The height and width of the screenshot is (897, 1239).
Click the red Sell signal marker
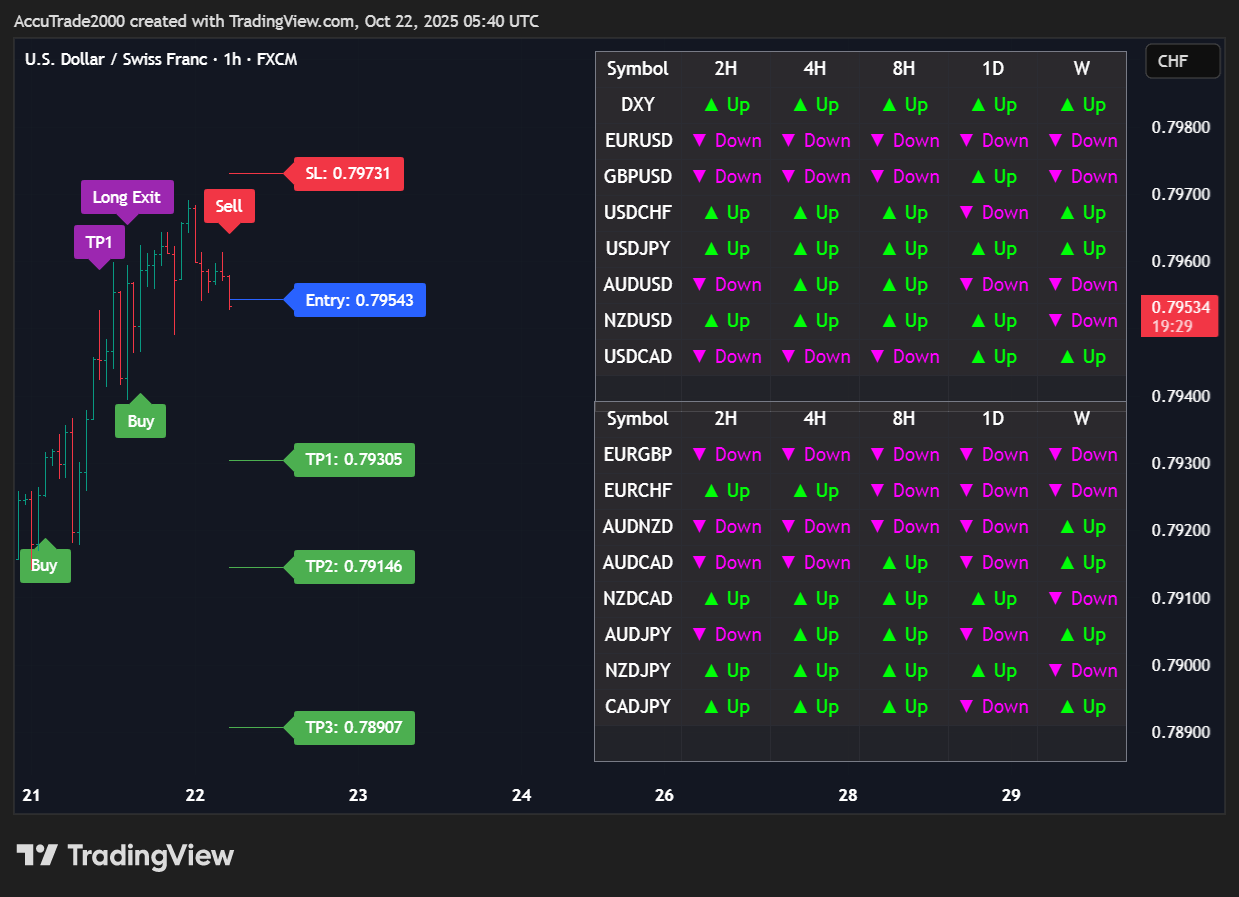[x=229, y=206]
